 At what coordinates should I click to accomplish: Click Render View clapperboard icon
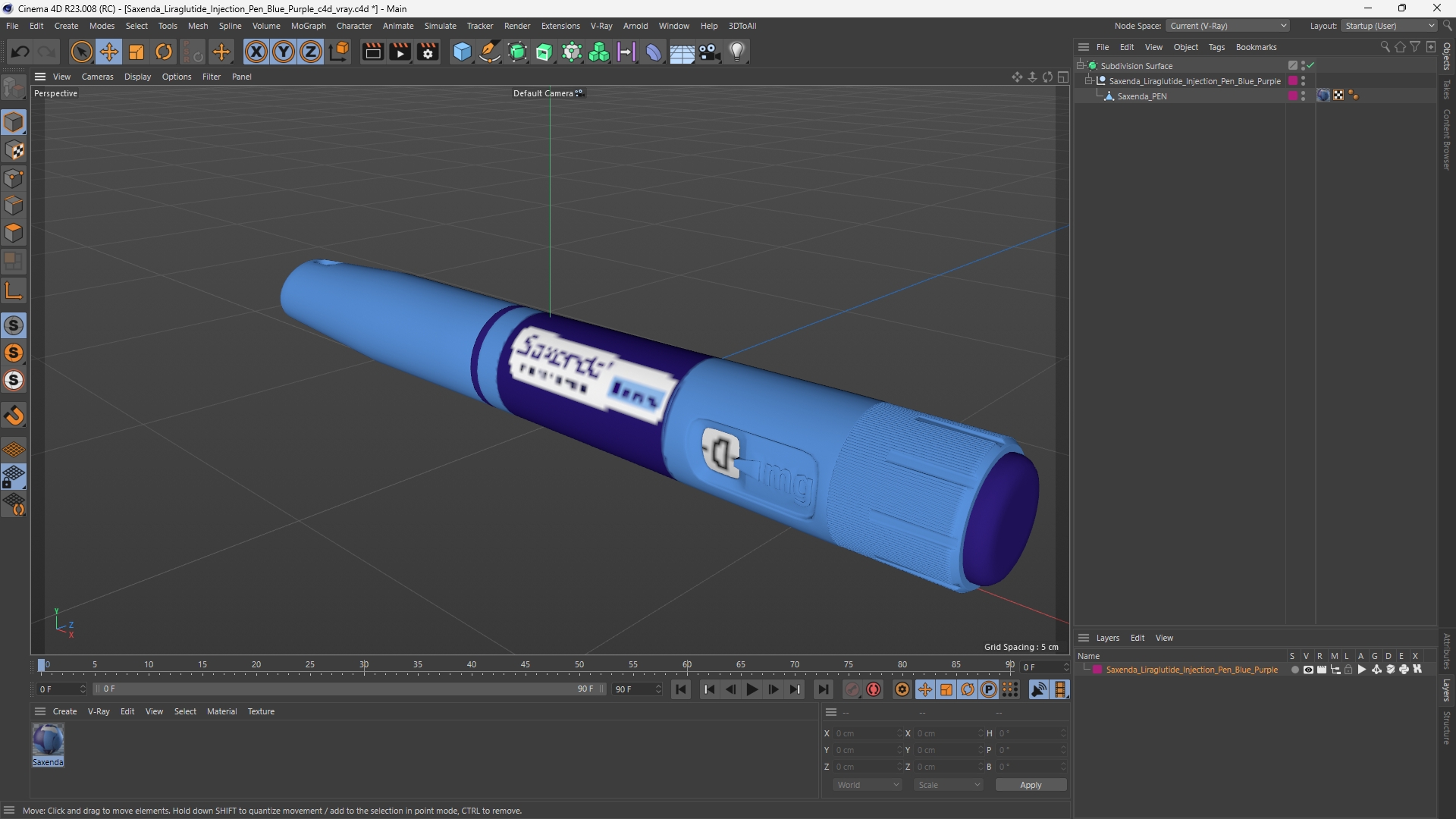[372, 52]
